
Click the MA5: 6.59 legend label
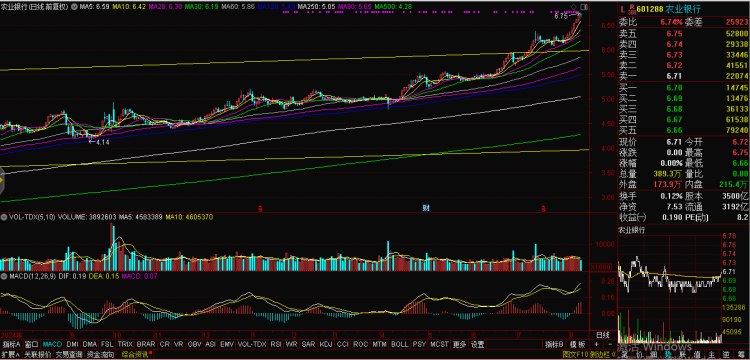pos(95,7)
